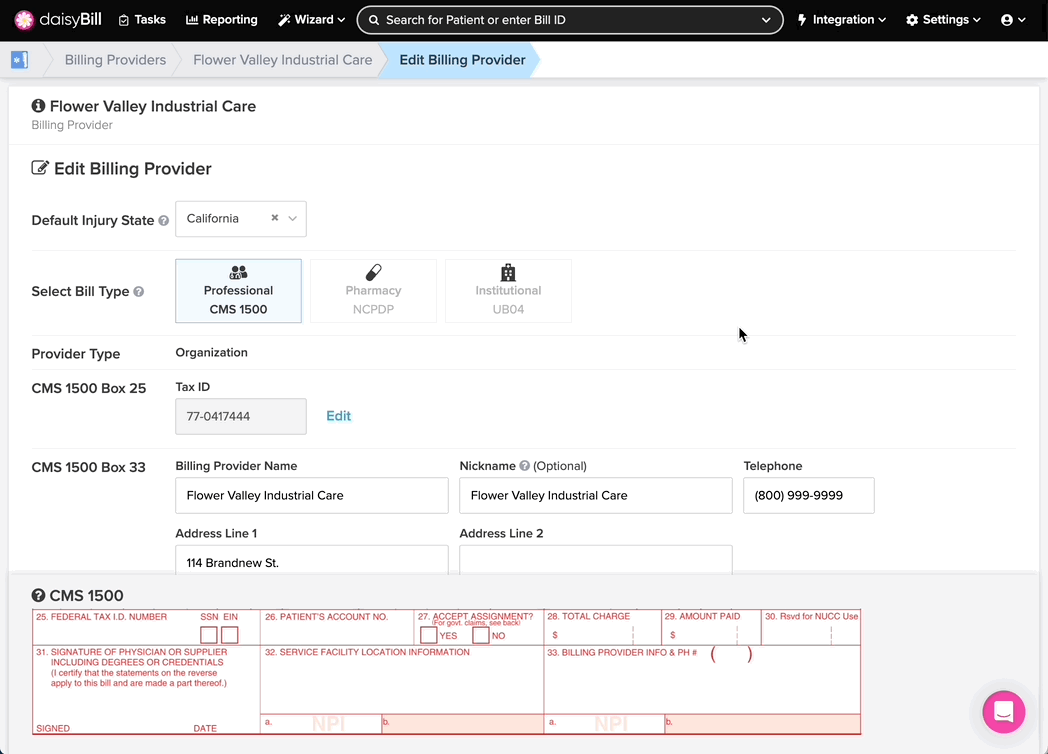Click the Billing Provider Name field

click(x=312, y=495)
